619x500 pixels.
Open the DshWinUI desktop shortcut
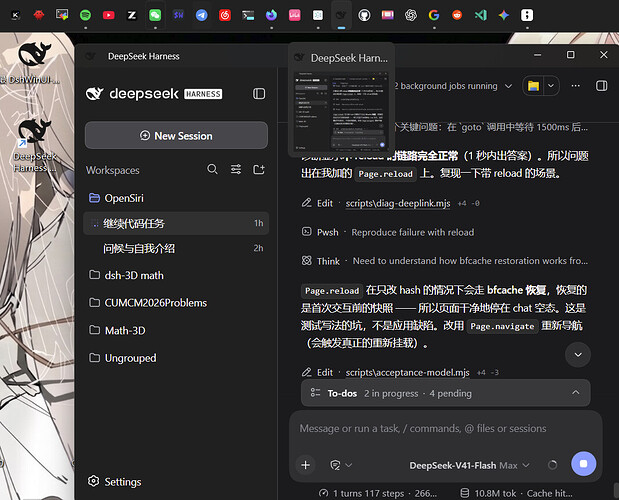[34, 63]
